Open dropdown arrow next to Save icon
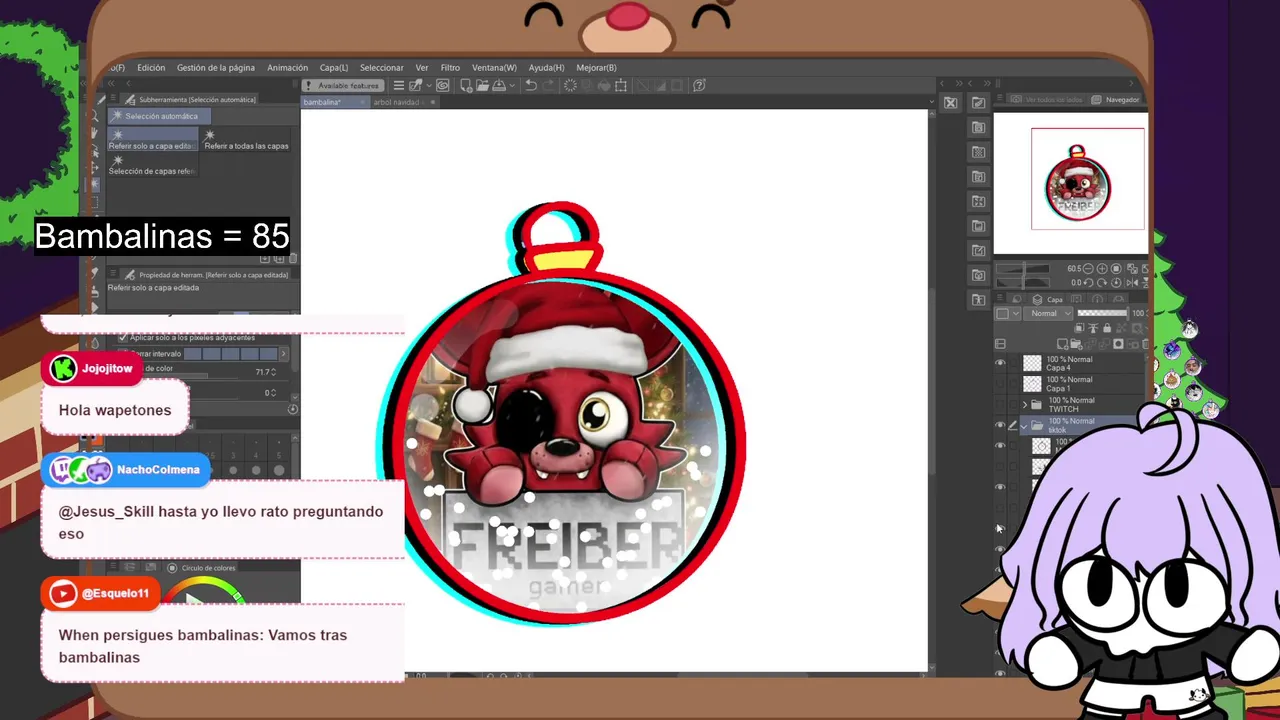The height and width of the screenshot is (720, 1280). point(513,85)
